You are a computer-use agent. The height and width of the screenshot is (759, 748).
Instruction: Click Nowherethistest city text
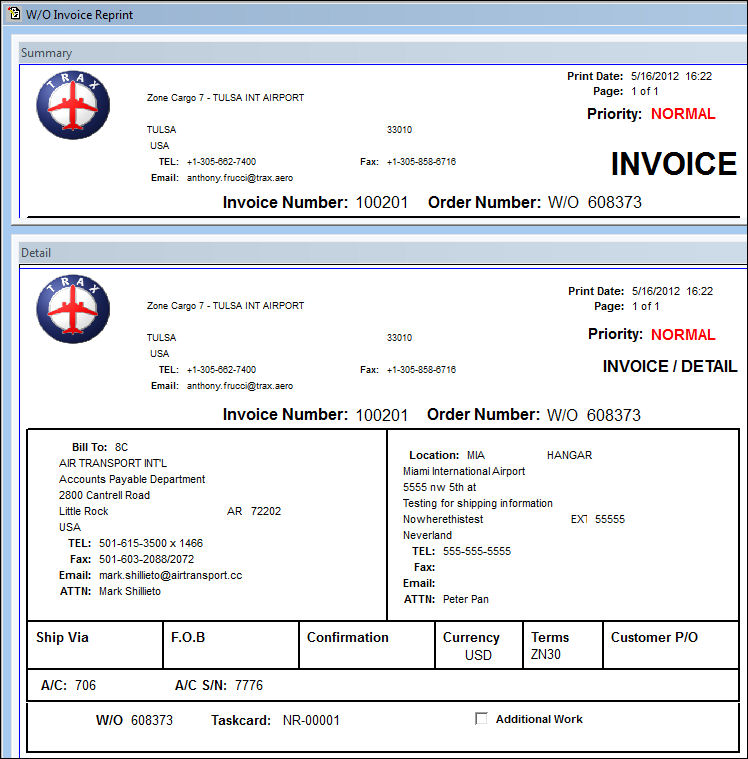pyautogui.click(x=443, y=519)
